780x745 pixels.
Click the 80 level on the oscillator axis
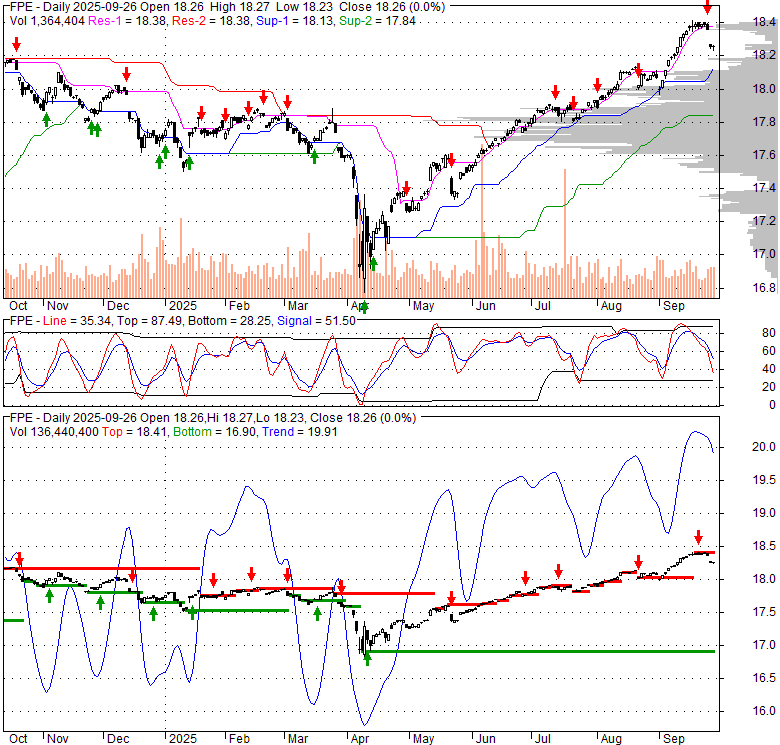769,333
